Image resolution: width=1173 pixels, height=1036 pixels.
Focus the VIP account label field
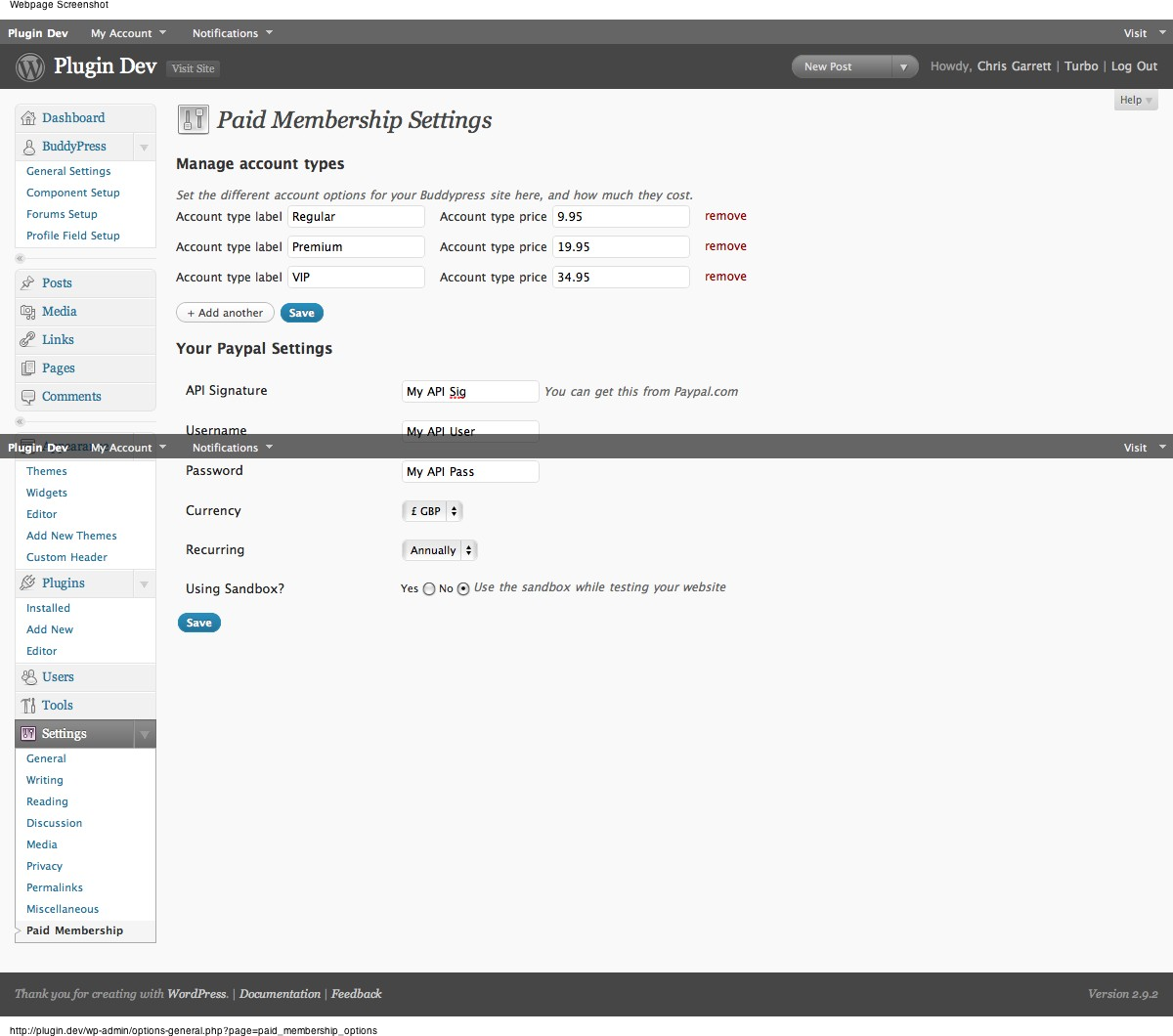tap(356, 278)
